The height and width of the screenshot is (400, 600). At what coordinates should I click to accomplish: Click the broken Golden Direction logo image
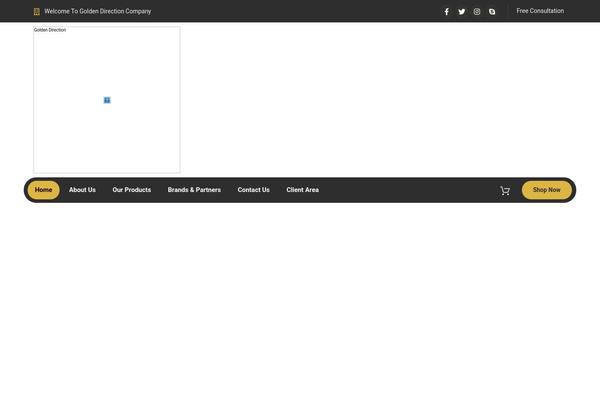[x=107, y=100]
